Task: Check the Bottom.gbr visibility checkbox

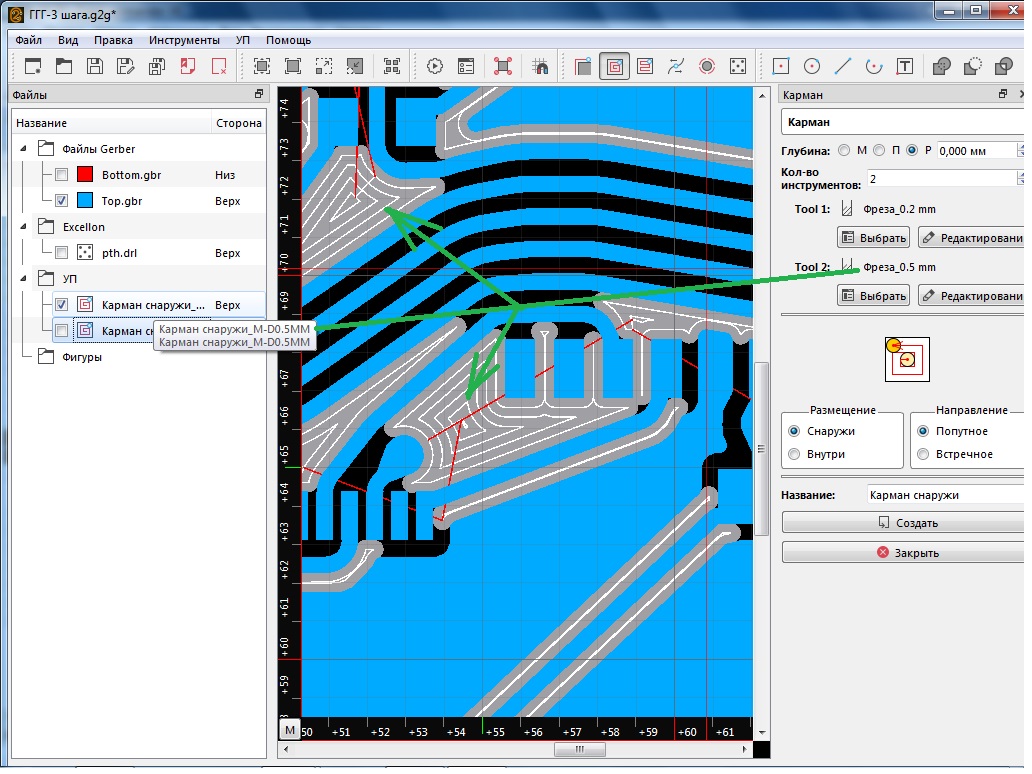Action: [x=62, y=176]
